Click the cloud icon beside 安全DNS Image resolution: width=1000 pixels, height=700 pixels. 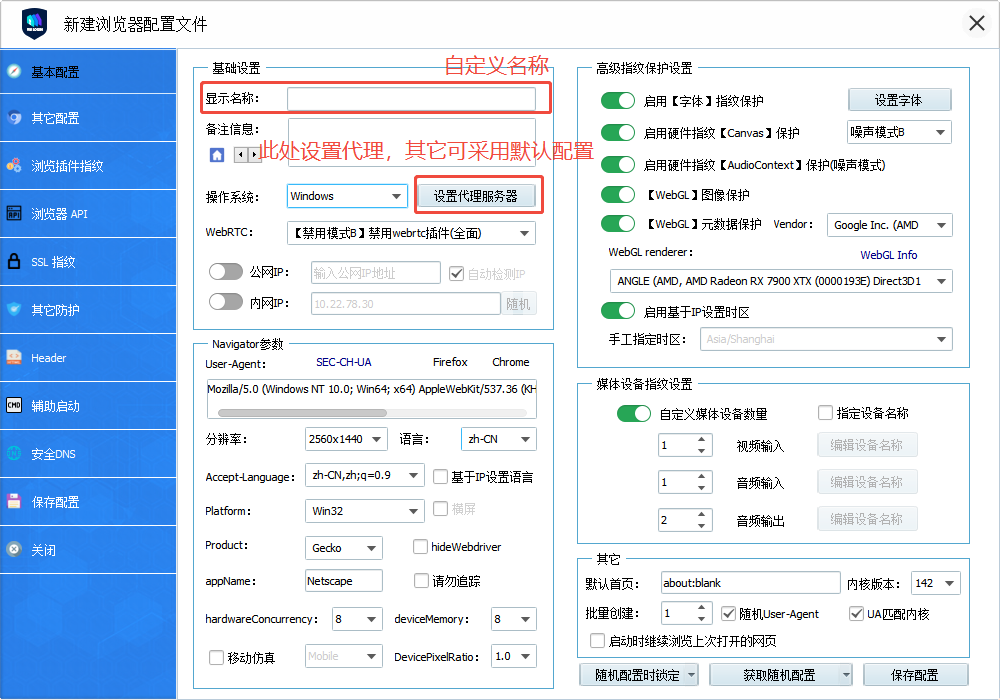pyautogui.click(x=14, y=453)
